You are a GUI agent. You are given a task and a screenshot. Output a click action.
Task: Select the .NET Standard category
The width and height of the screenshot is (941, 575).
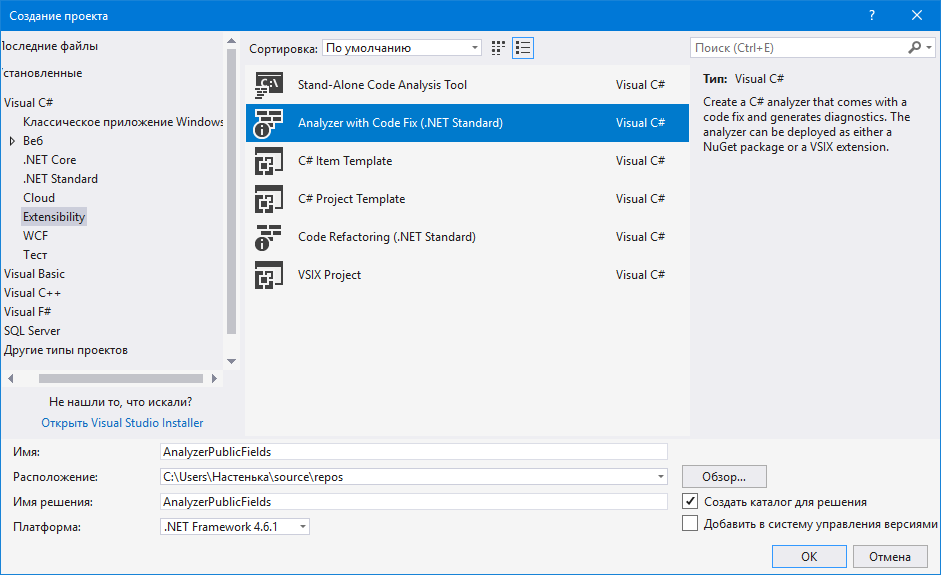pyautogui.click(x=60, y=179)
